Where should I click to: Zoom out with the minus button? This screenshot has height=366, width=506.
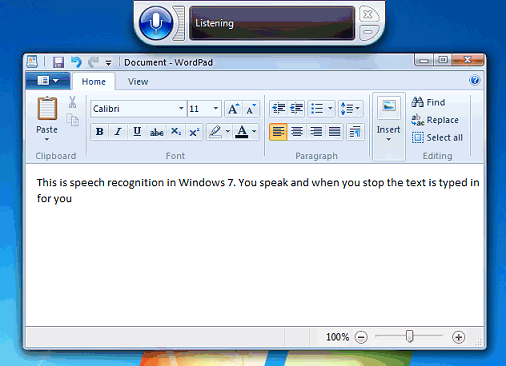[361, 337]
